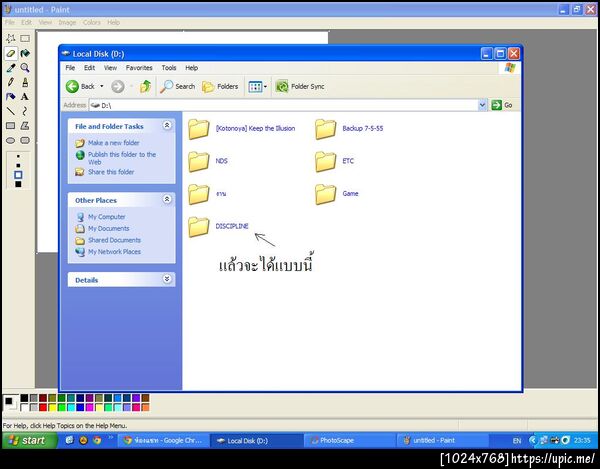Select the Pencil tool in Paint
600x469 pixels.
pos(11,82)
